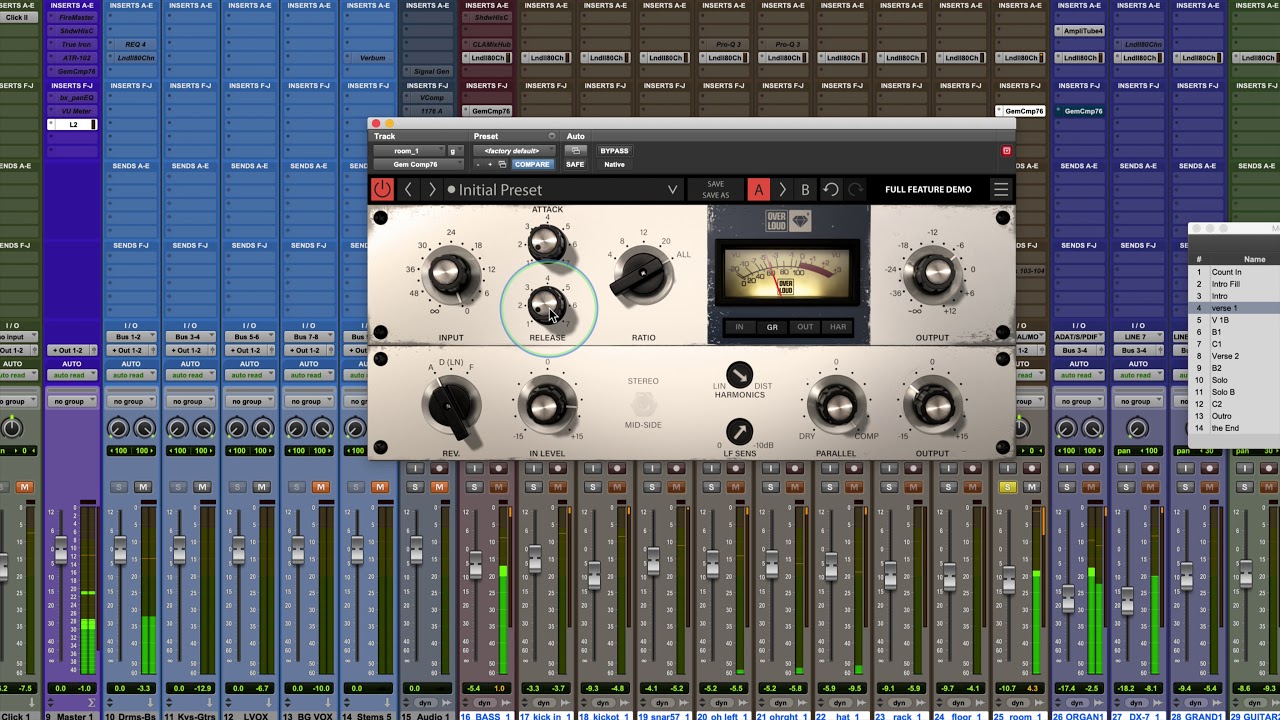Select slot B in plugin
Viewport: 1280px width, 720px height.
(x=805, y=189)
